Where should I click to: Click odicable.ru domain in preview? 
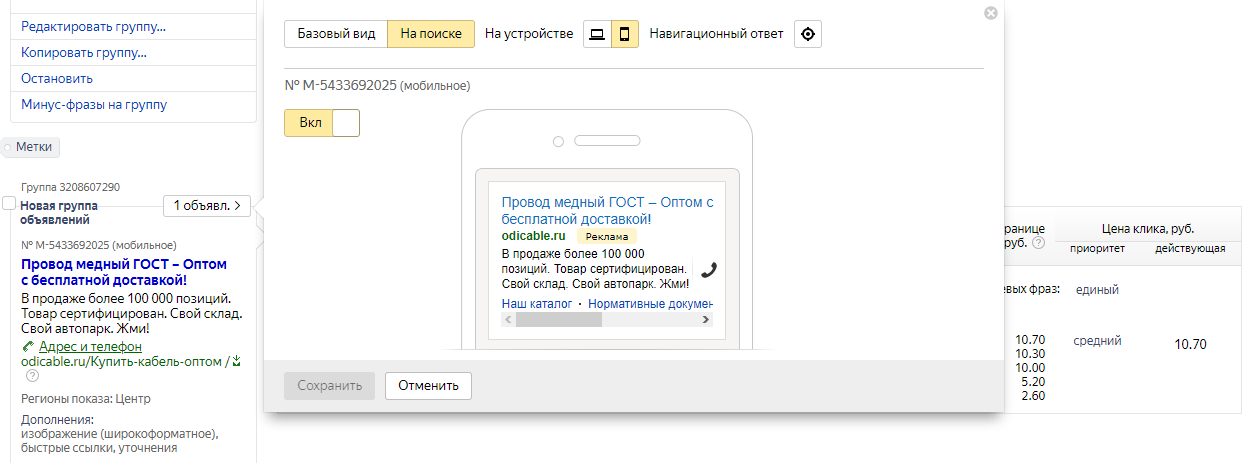(534, 236)
